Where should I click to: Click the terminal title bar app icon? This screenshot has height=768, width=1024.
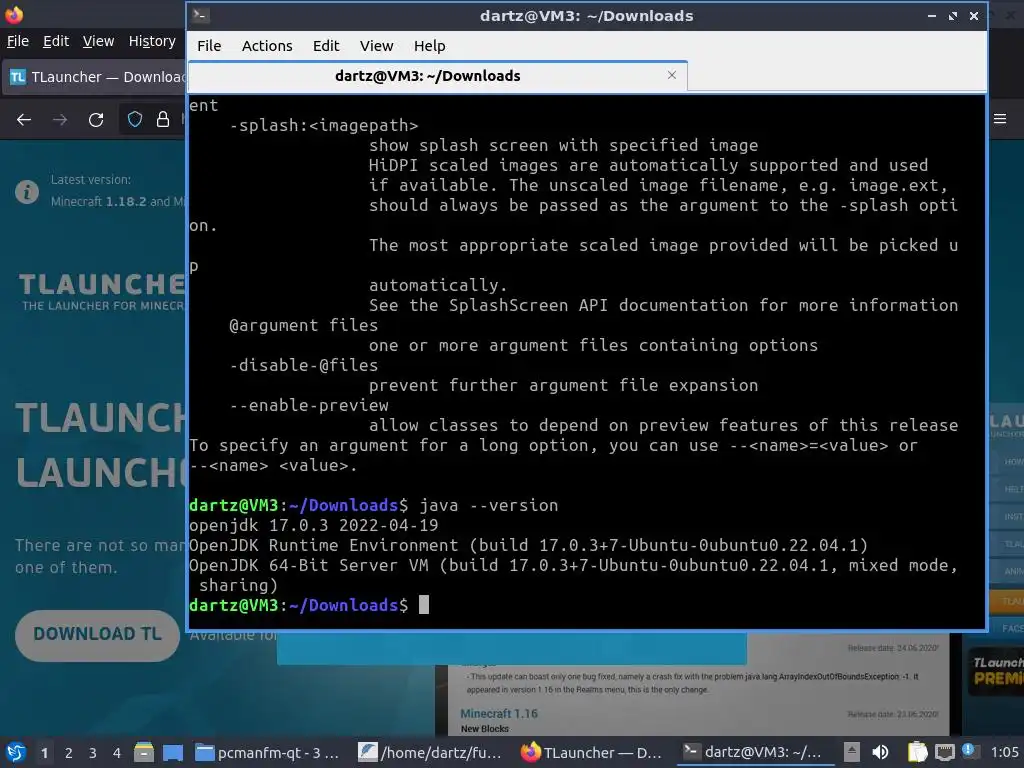[x=201, y=16]
